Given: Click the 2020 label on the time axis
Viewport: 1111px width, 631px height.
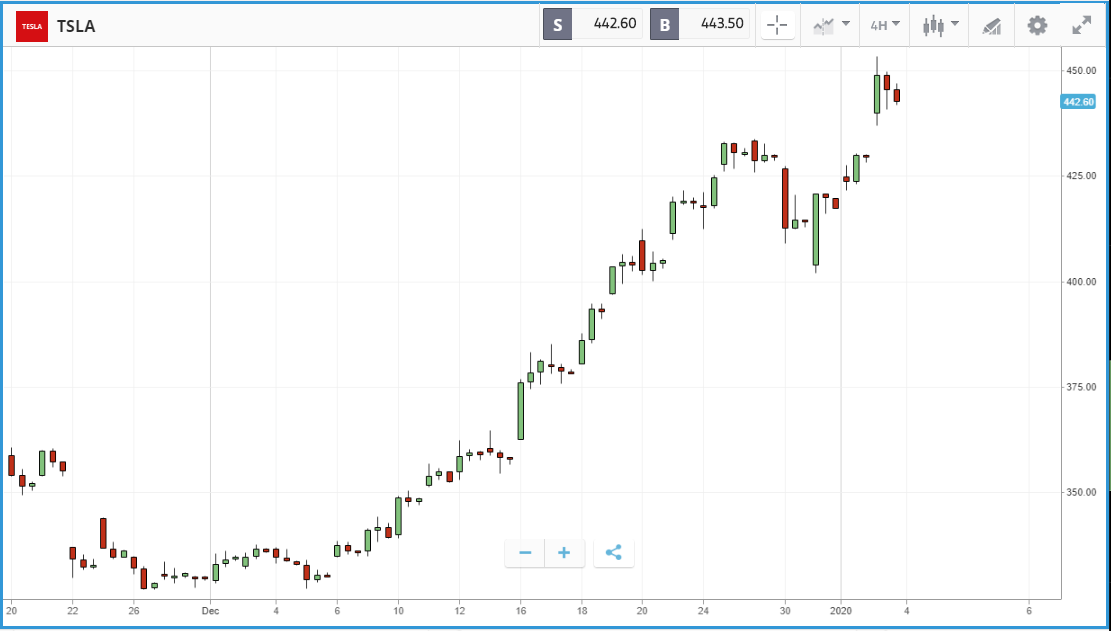Looking at the screenshot, I should pyautogui.click(x=840, y=610).
